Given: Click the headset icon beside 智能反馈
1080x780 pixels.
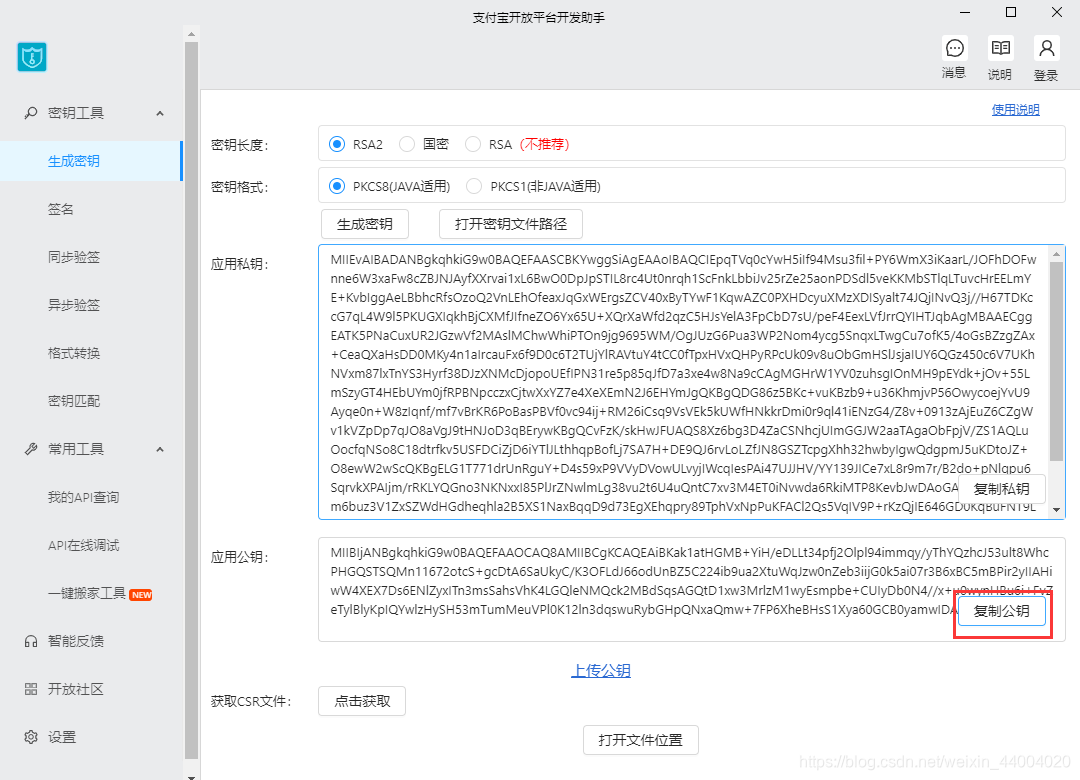Looking at the screenshot, I should 30,641.
